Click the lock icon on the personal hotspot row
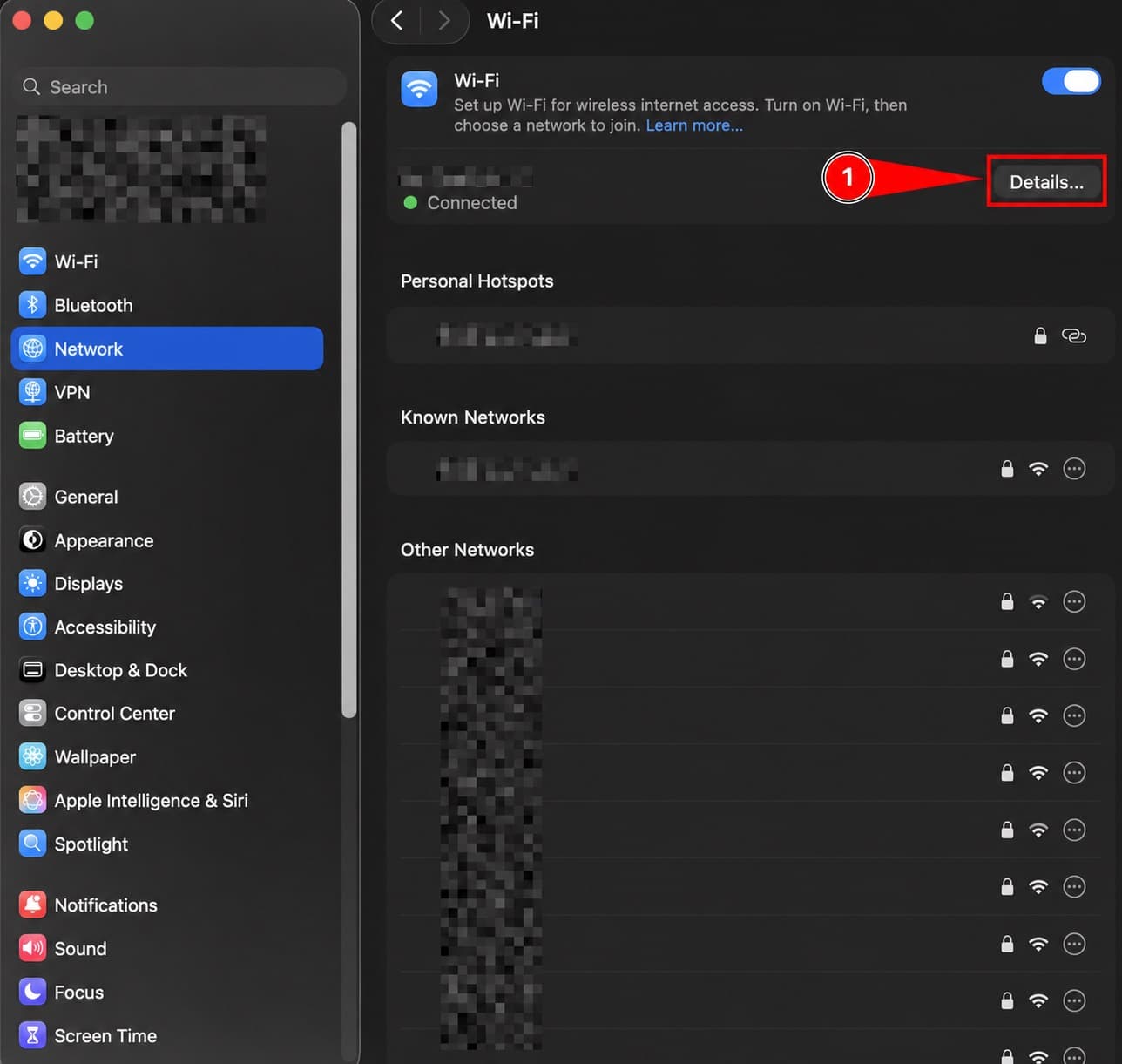The width and height of the screenshot is (1122, 1064). pos(1040,335)
